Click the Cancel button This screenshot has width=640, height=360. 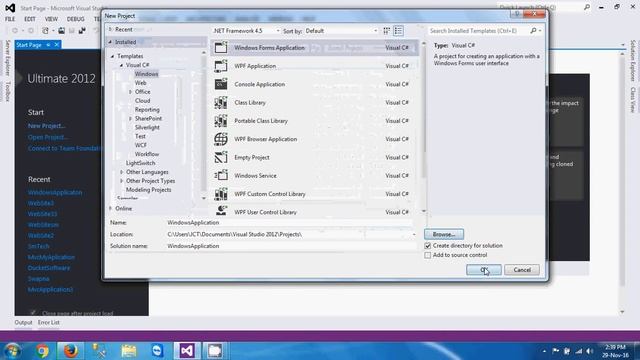pos(522,270)
